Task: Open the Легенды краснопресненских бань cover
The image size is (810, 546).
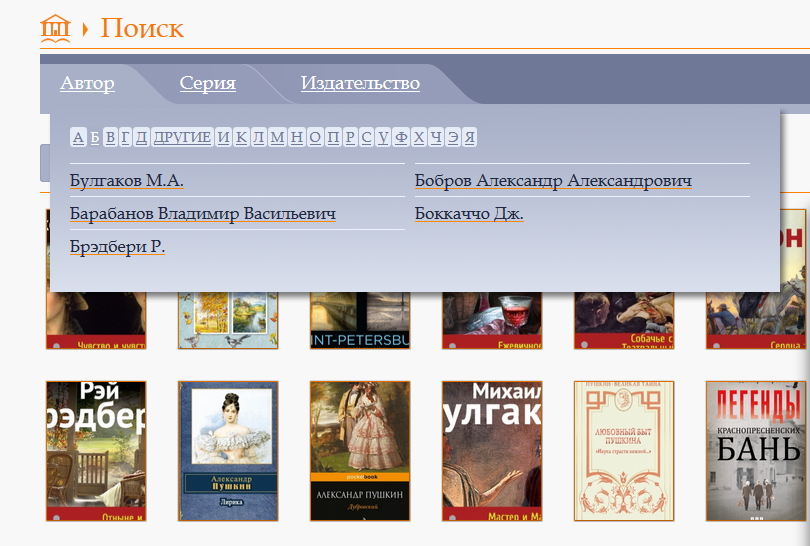Action: (x=756, y=451)
